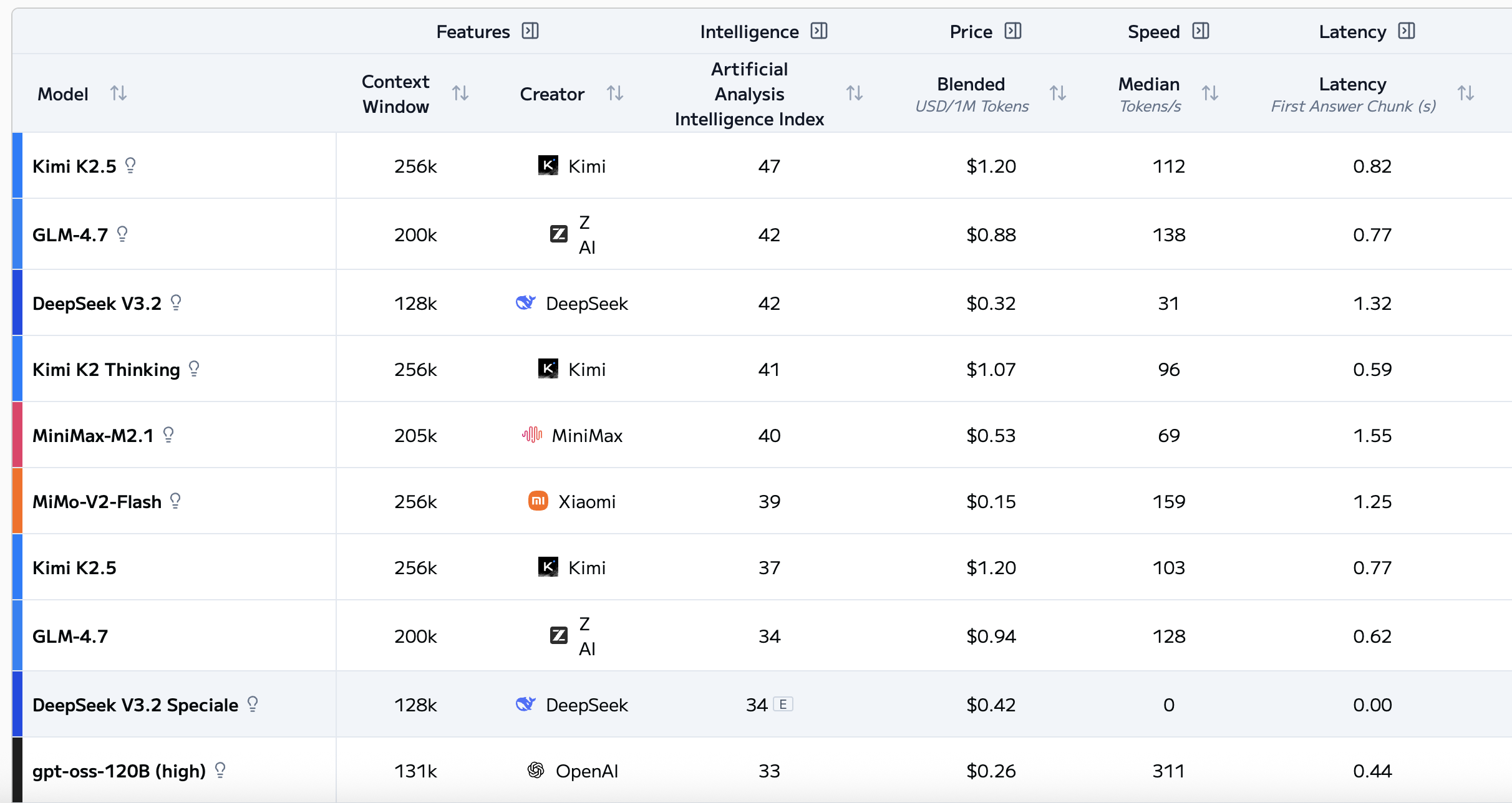Expand the Features column group
The height and width of the screenshot is (803, 1512).
click(x=530, y=31)
